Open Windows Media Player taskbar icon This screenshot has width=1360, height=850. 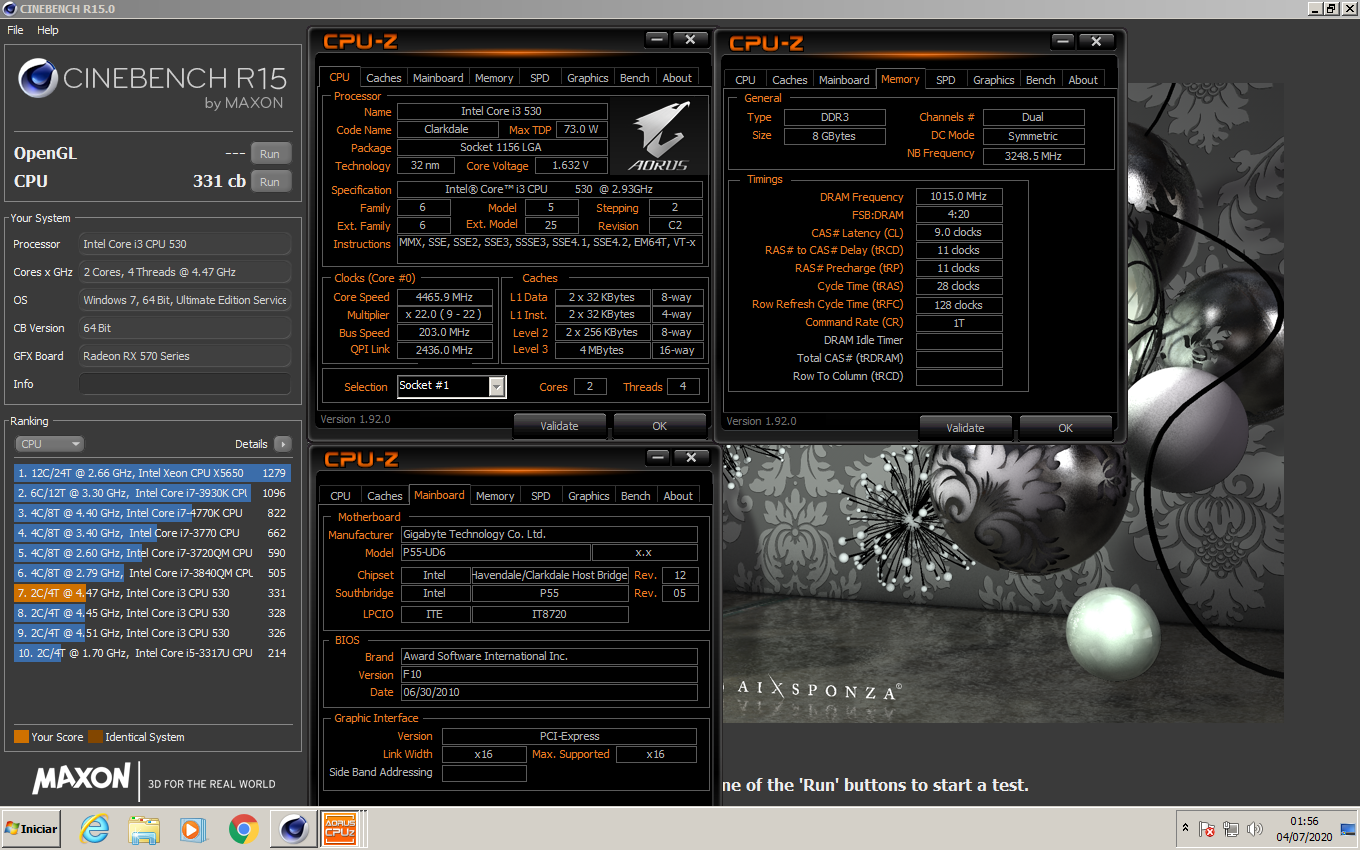(193, 829)
